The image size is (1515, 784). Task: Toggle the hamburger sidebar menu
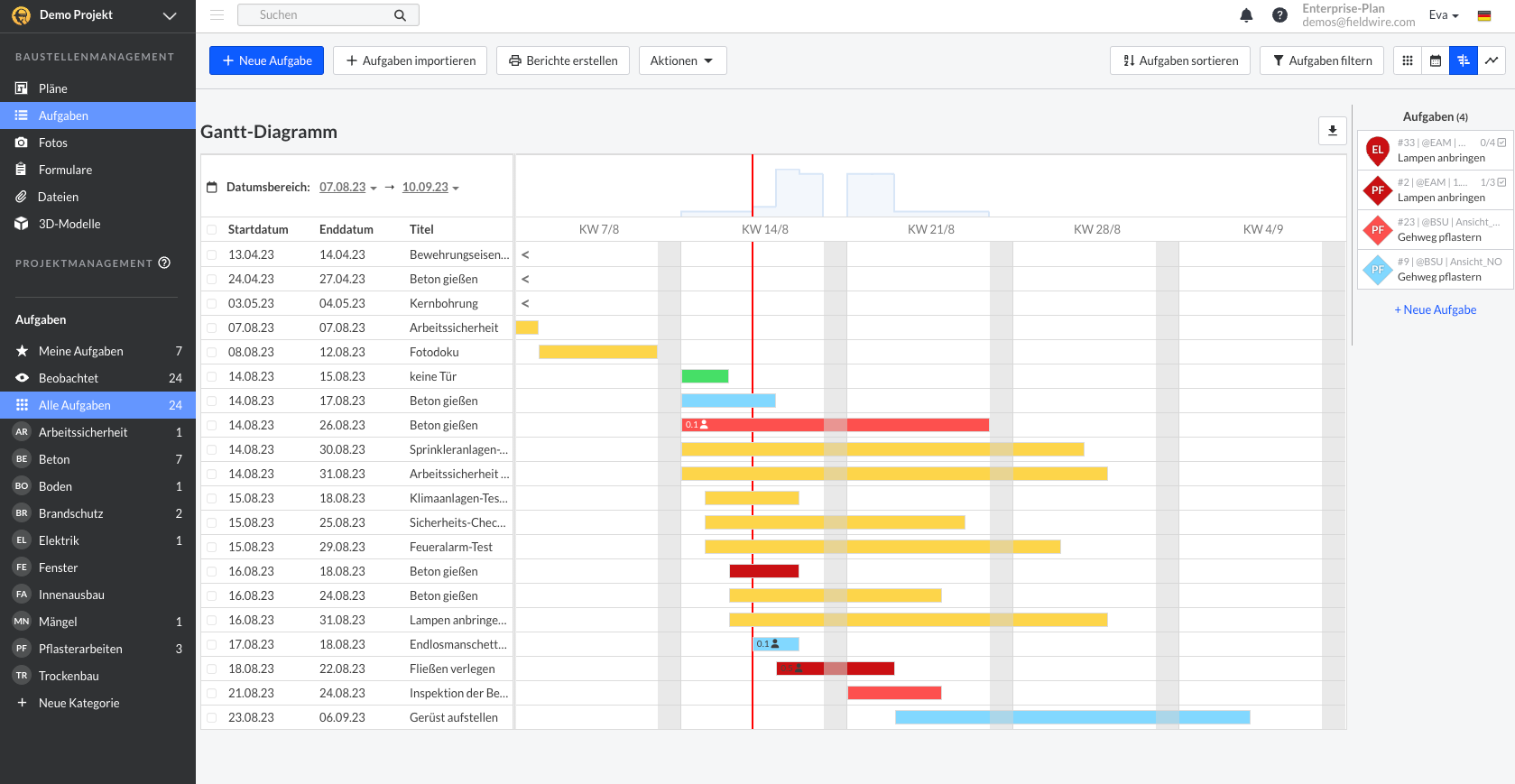pos(217,15)
